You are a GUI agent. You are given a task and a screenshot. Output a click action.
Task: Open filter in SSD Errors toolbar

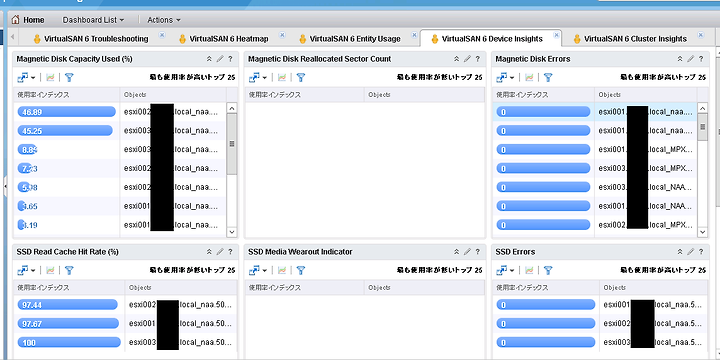[548, 270]
